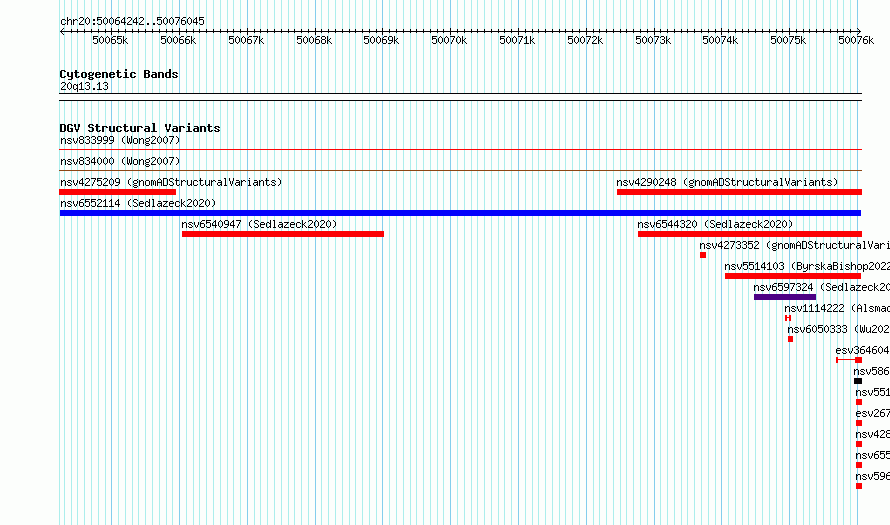Select the black square under nsv586

click(858, 381)
